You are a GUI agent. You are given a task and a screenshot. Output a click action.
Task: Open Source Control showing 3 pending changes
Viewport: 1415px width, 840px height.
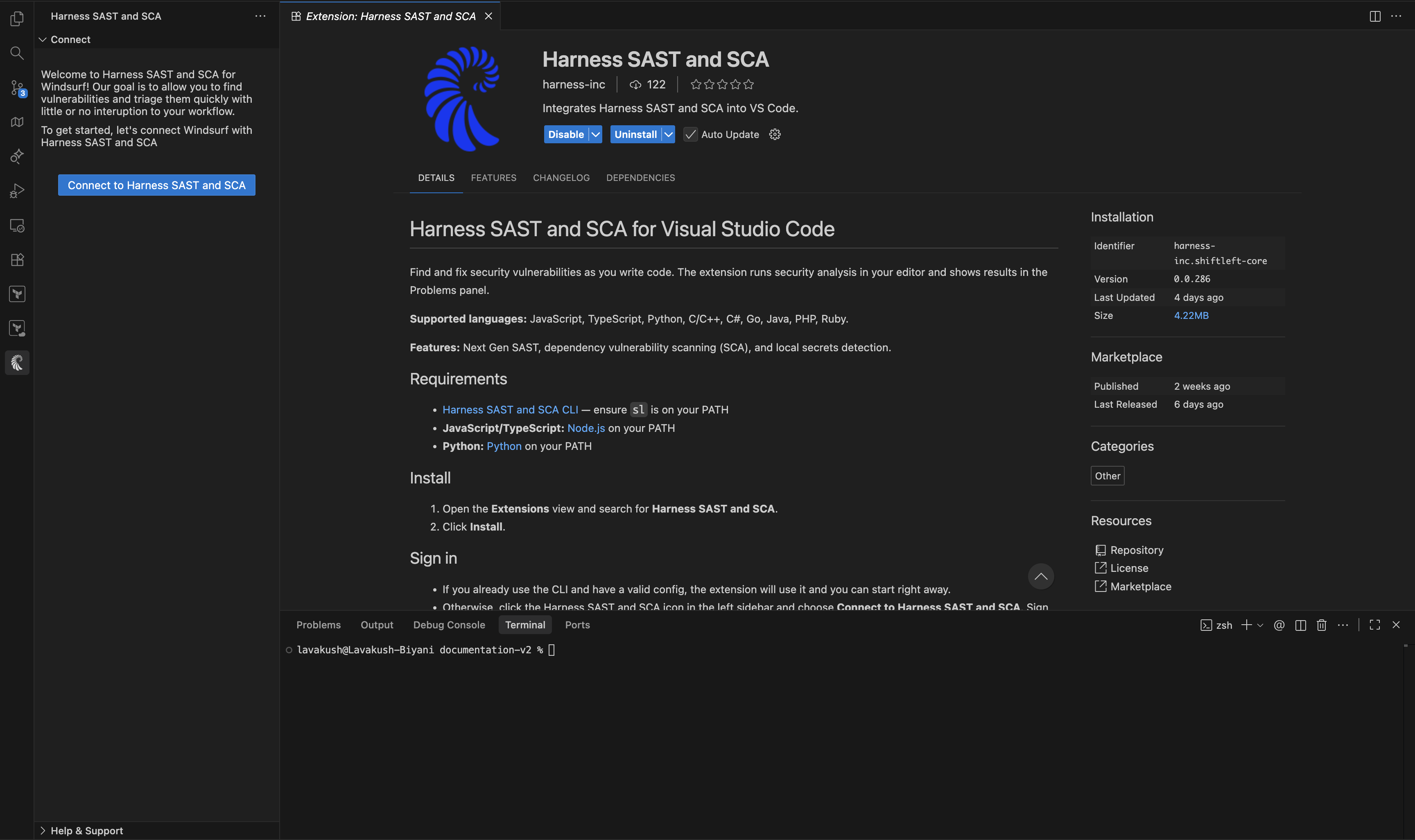pyautogui.click(x=17, y=88)
